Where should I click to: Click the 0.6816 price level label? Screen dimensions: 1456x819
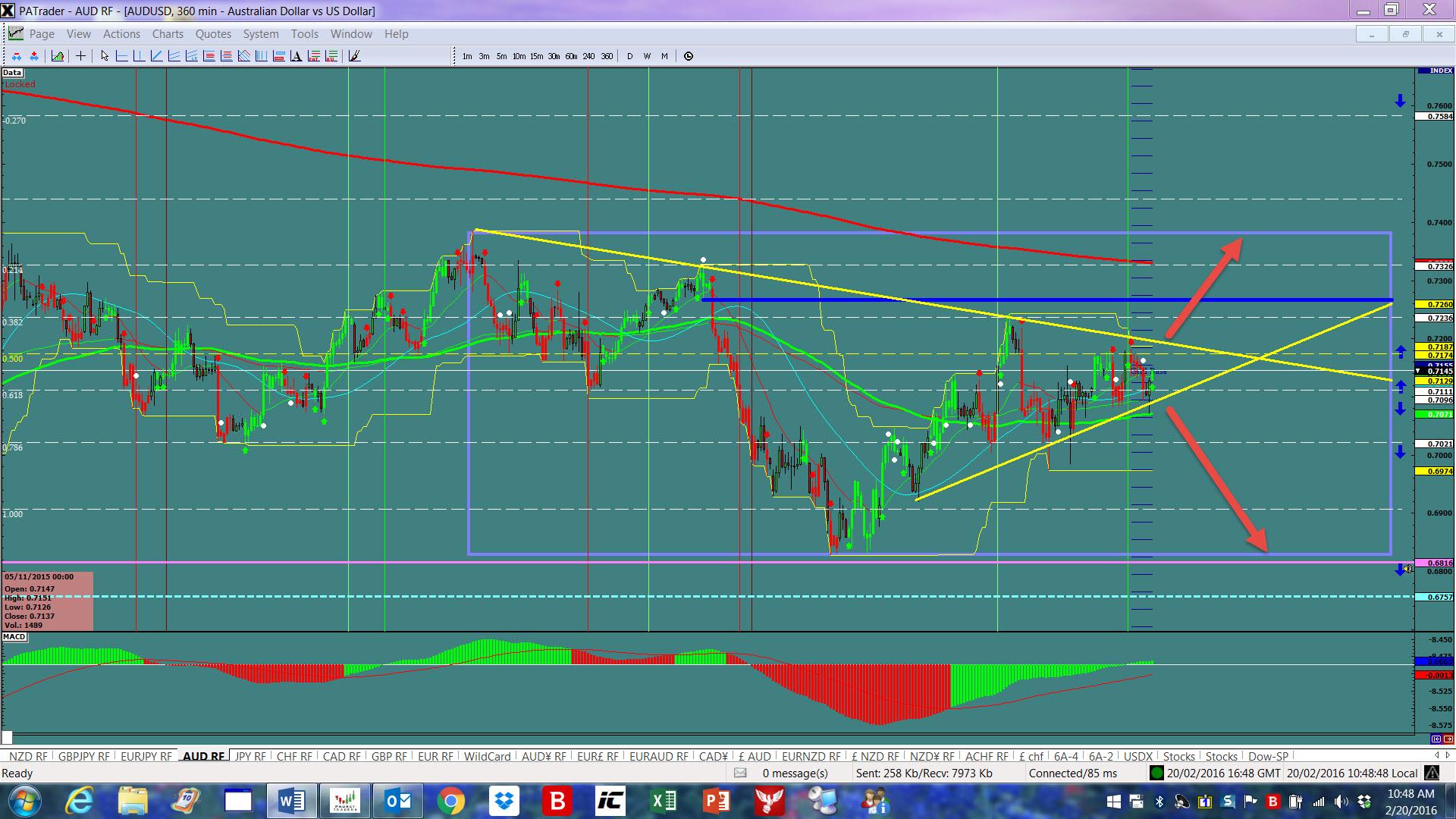[1434, 563]
